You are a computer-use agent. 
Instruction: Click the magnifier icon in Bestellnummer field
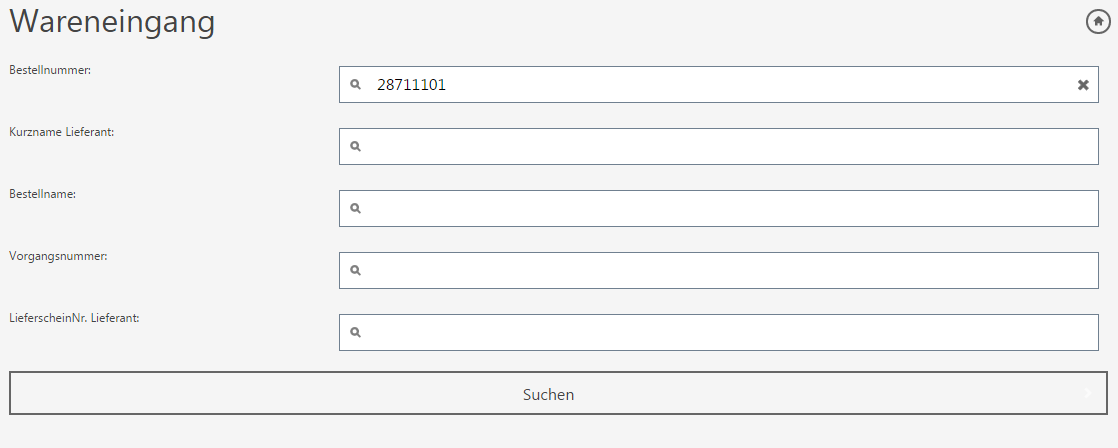[355, 85]
